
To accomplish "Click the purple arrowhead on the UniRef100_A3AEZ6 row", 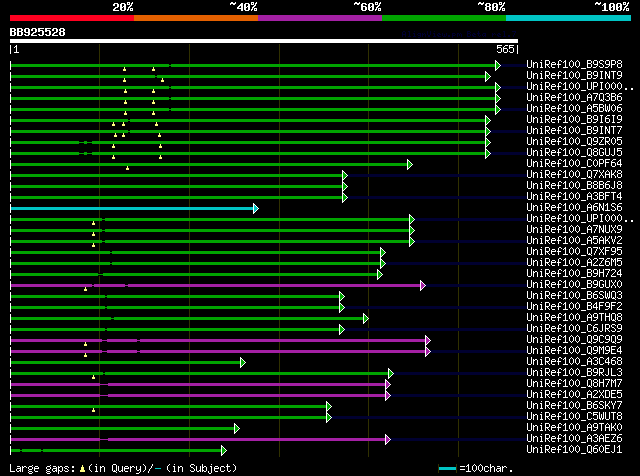I will (x=388, y=440).
